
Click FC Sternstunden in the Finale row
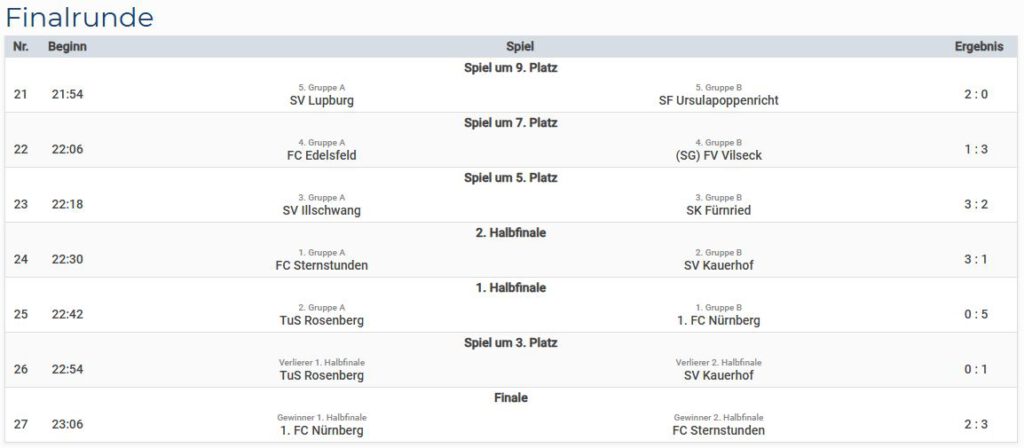point(718,430)
